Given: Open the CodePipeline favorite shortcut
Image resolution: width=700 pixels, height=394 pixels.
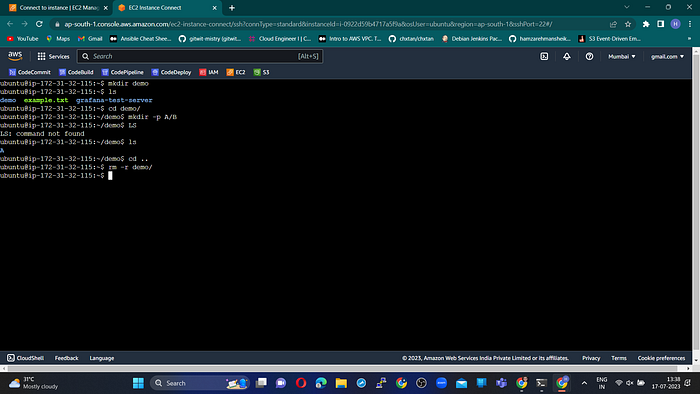Looking at the screenshot, I should (x=123, y=72).
